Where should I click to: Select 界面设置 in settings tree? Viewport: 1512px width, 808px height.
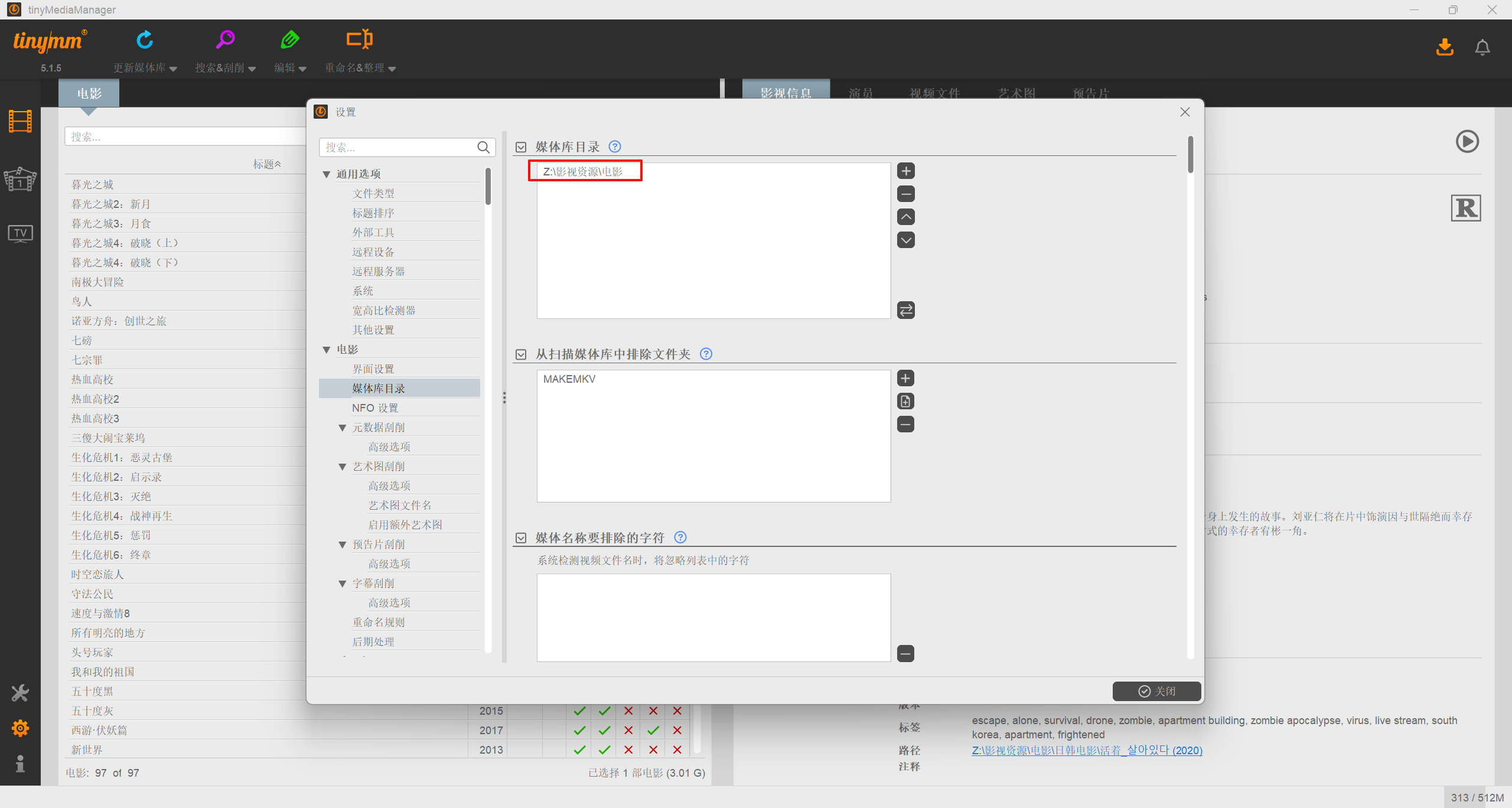tap(373, 369)
